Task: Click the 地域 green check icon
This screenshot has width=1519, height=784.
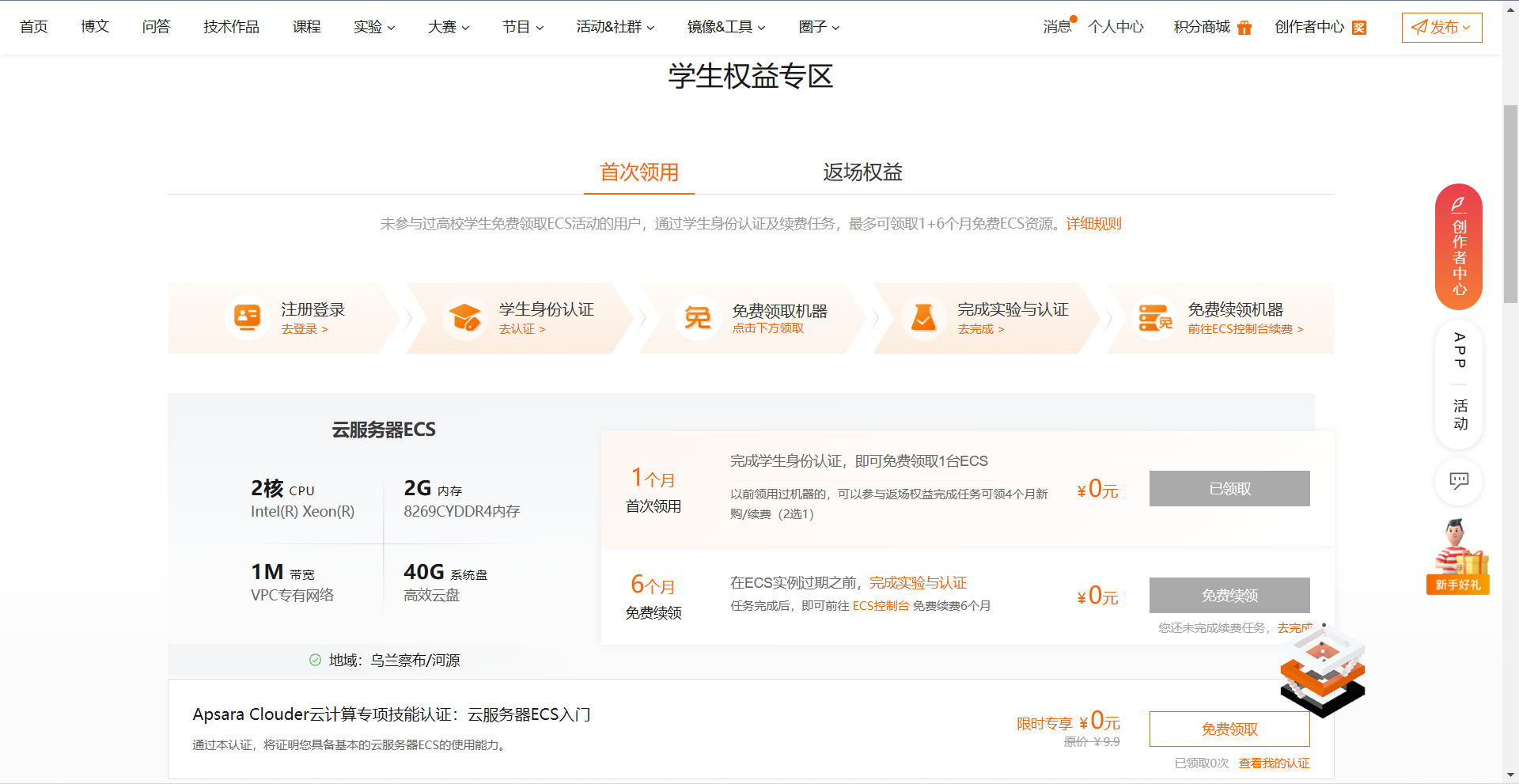Action: (x=315, y=660)
